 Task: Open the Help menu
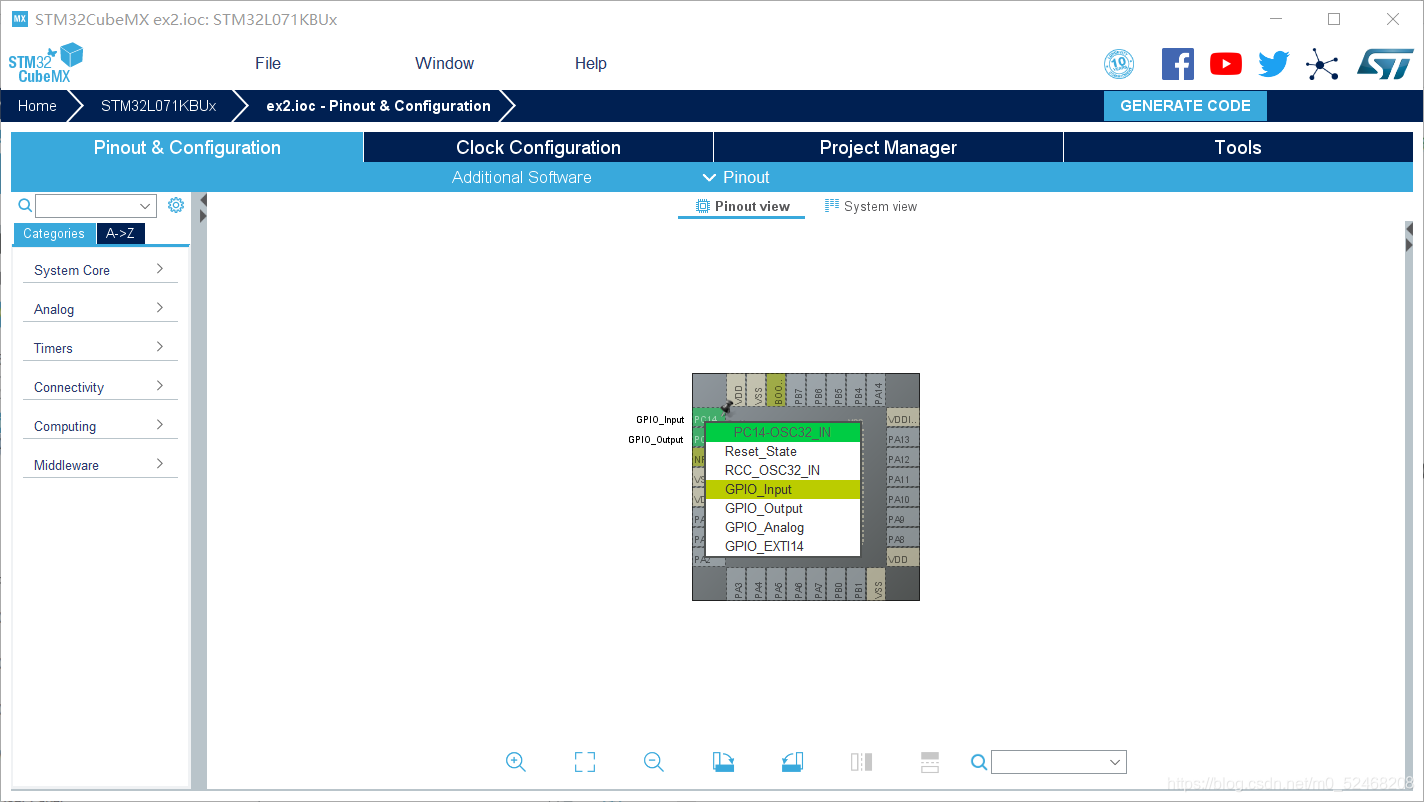pyautogui.click(x=590, y=63)
